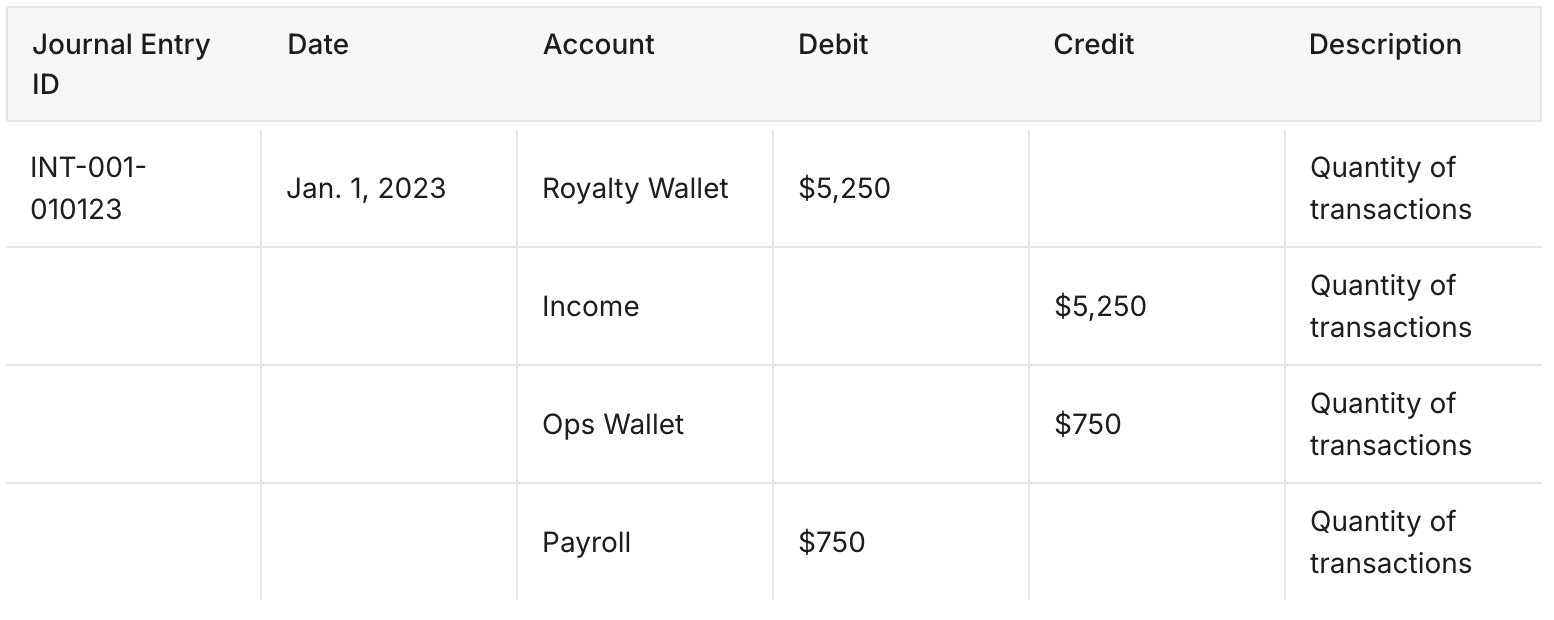Select the Income account cell
The width and height of the screenshot is (1554, 620).
pyautogui.click(x=590, y=306)
